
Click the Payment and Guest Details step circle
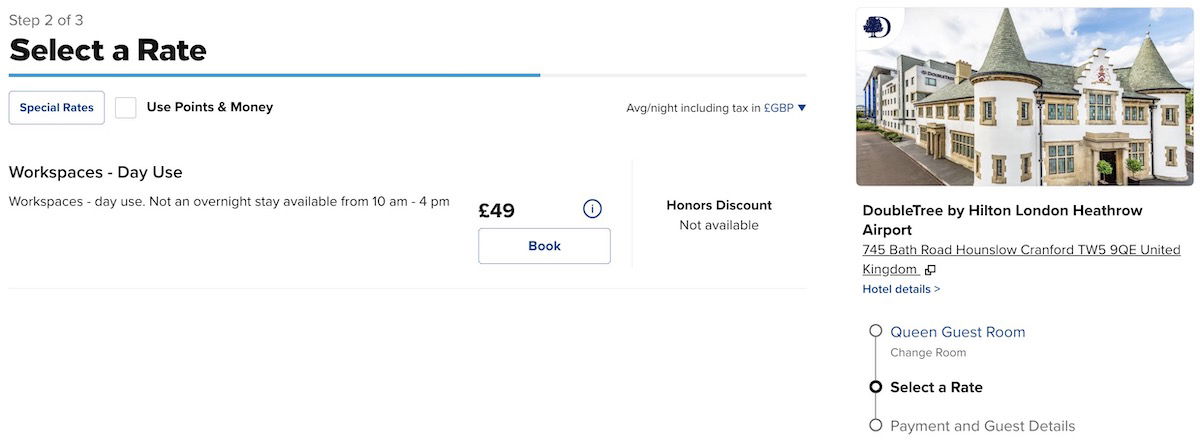876,425
